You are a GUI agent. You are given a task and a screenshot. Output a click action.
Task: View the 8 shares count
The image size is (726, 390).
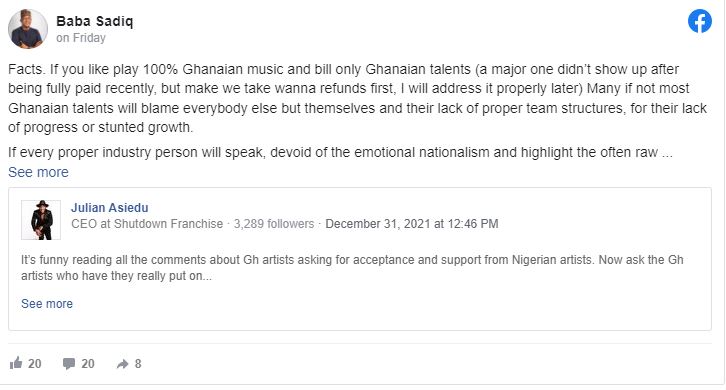point(138,364)
